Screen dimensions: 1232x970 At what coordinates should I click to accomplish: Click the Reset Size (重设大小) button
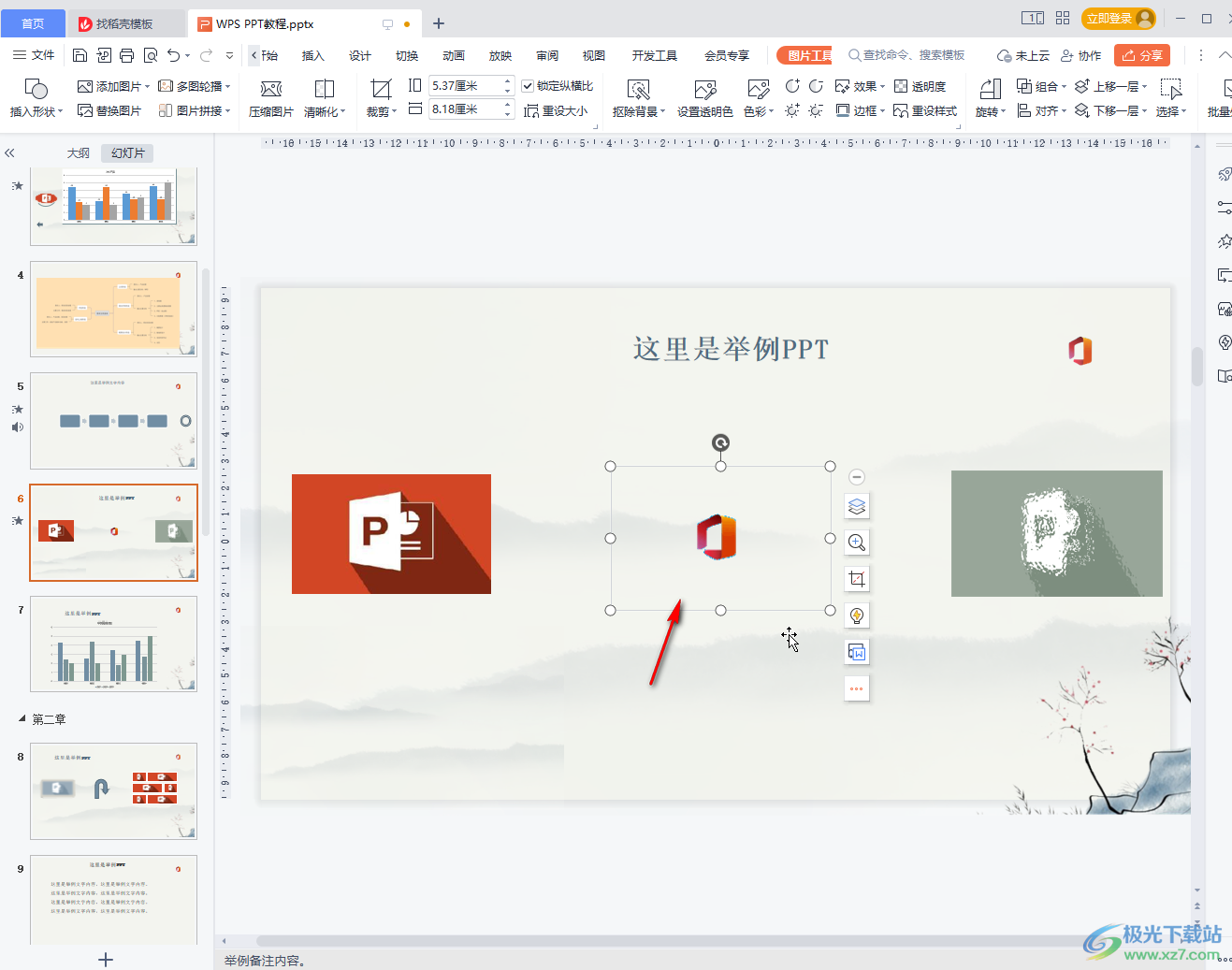pyautogui.click(x=557, y=110)
